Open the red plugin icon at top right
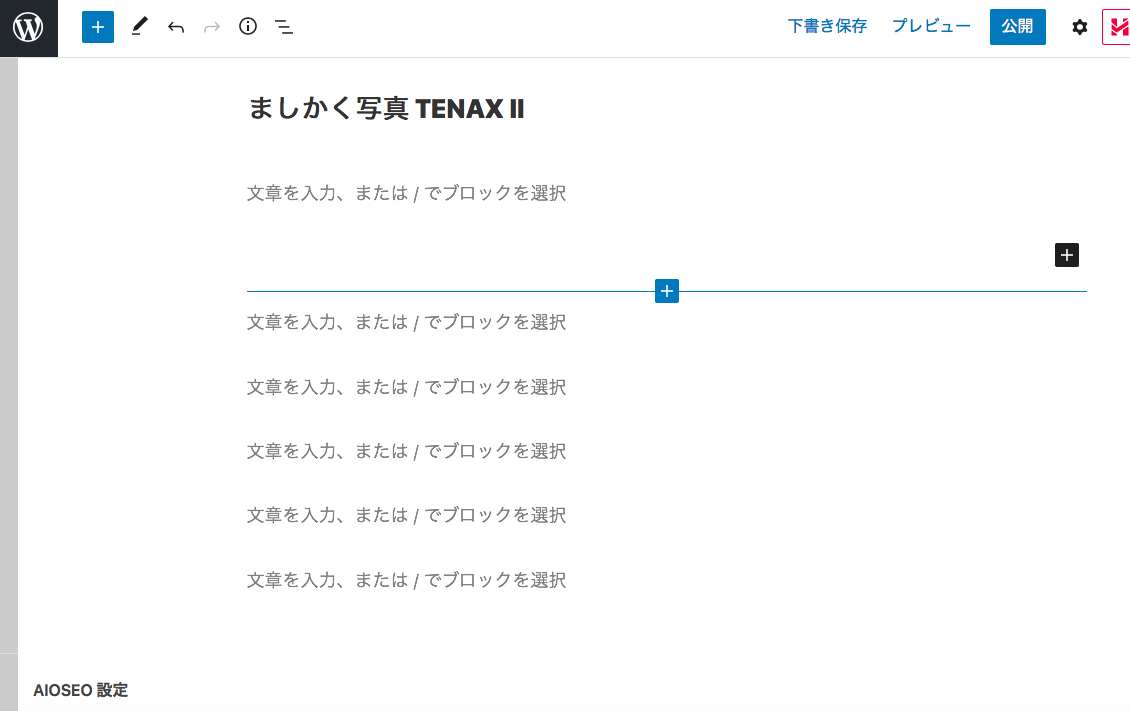 (x=1116, y=27)
